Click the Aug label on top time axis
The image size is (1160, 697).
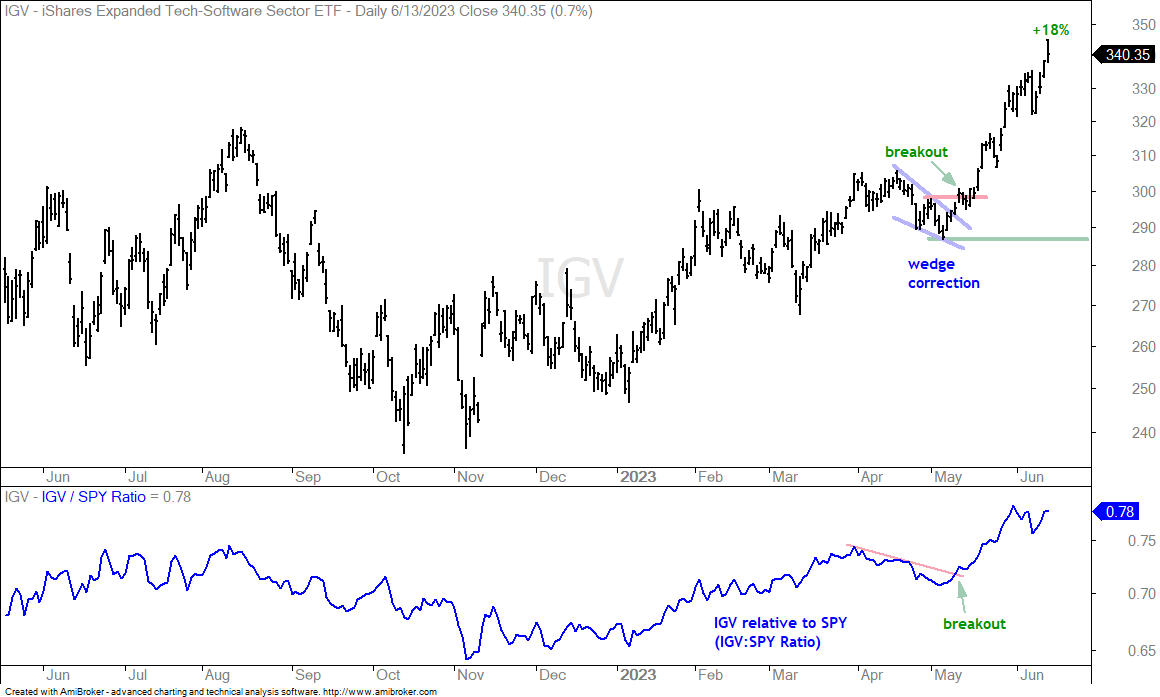coord(217,477)
